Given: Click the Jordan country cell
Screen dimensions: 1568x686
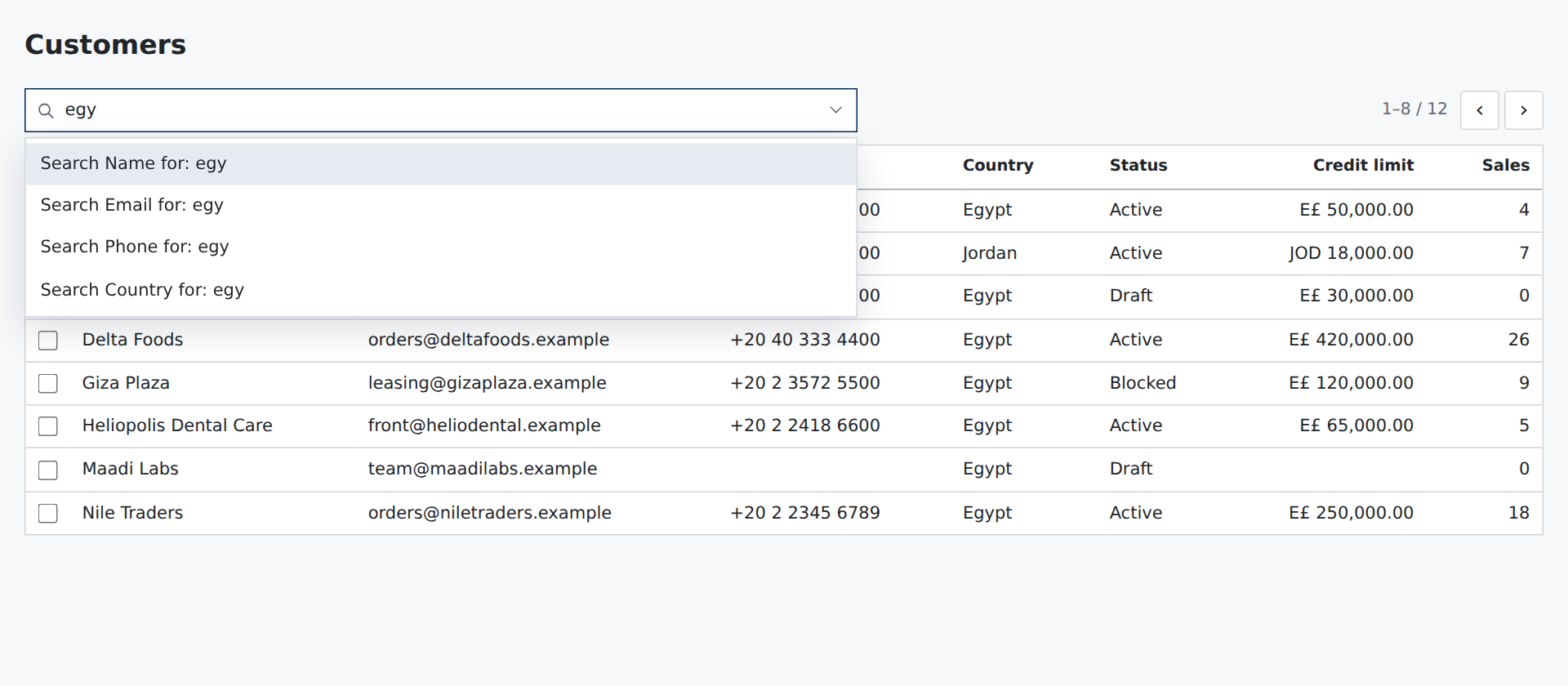Looking at the screenshot, I should point(990,253).
